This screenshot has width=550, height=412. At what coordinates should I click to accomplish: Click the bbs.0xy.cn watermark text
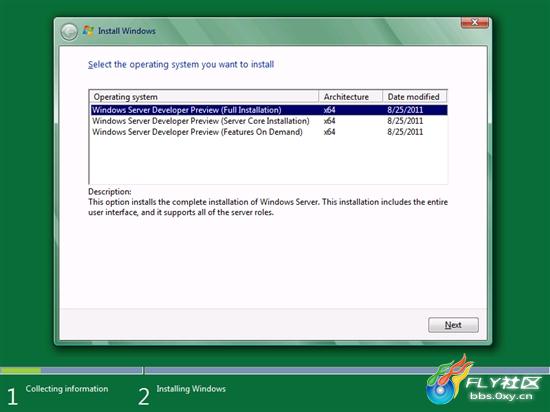[x=501, y=397]
